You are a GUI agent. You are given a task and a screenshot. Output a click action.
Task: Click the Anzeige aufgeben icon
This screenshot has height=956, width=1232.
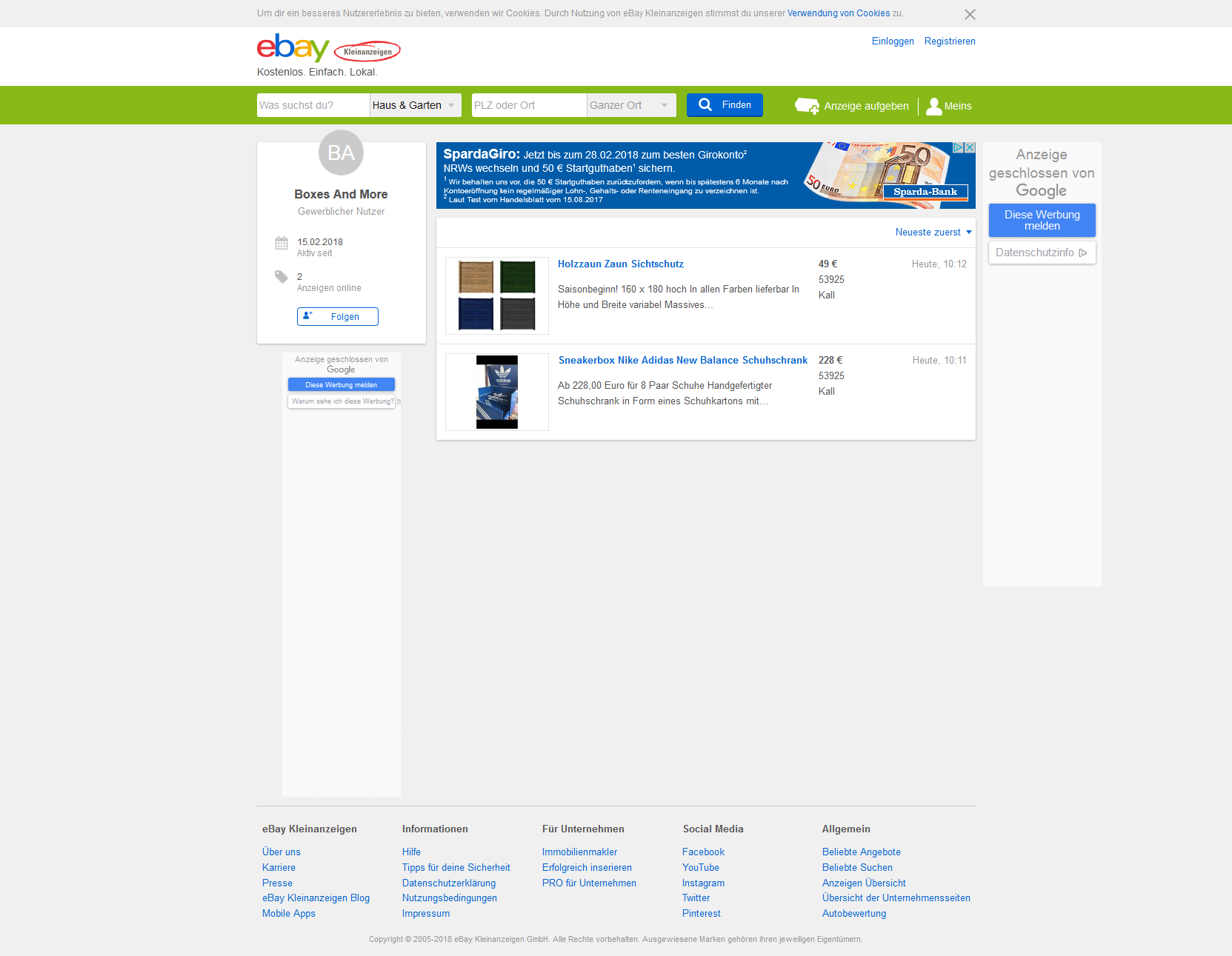807,106
